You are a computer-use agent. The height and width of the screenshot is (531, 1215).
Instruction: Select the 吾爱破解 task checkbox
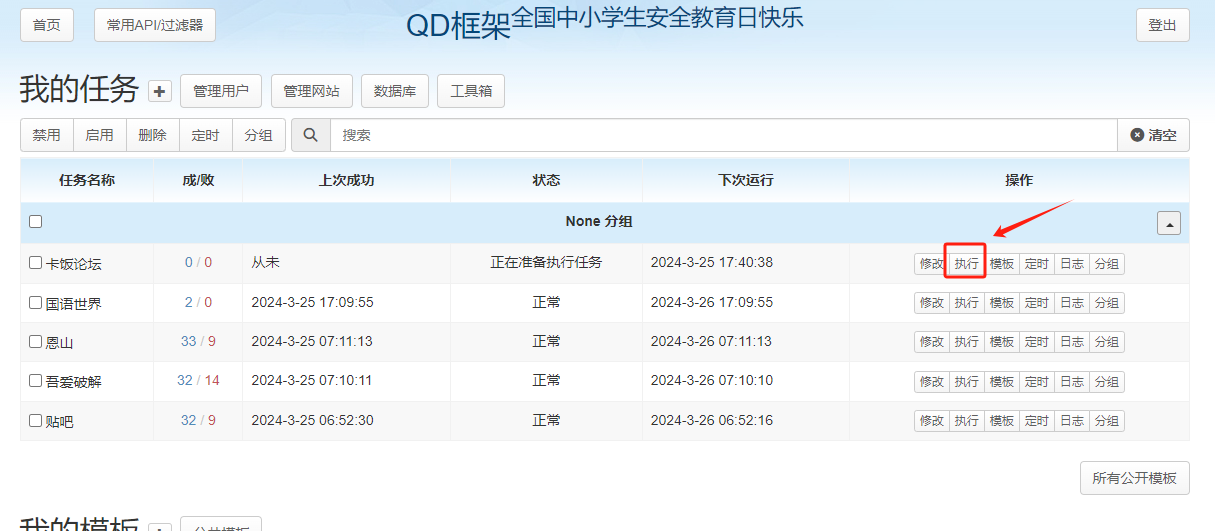tap(36, 381)
